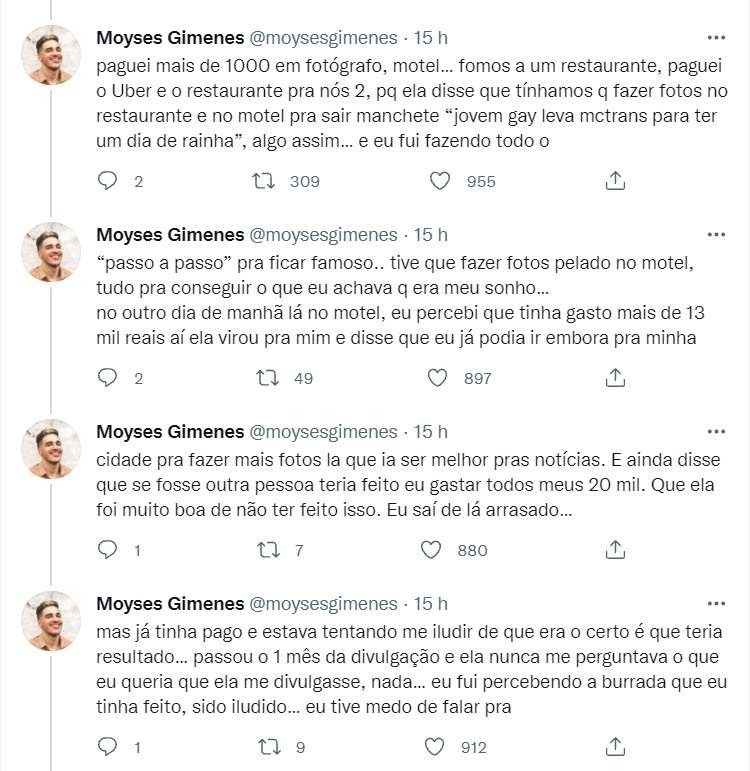Open the 15 h timestamp on third tweet
Screen dimensions: 750x771
click(x=431, y=432)
